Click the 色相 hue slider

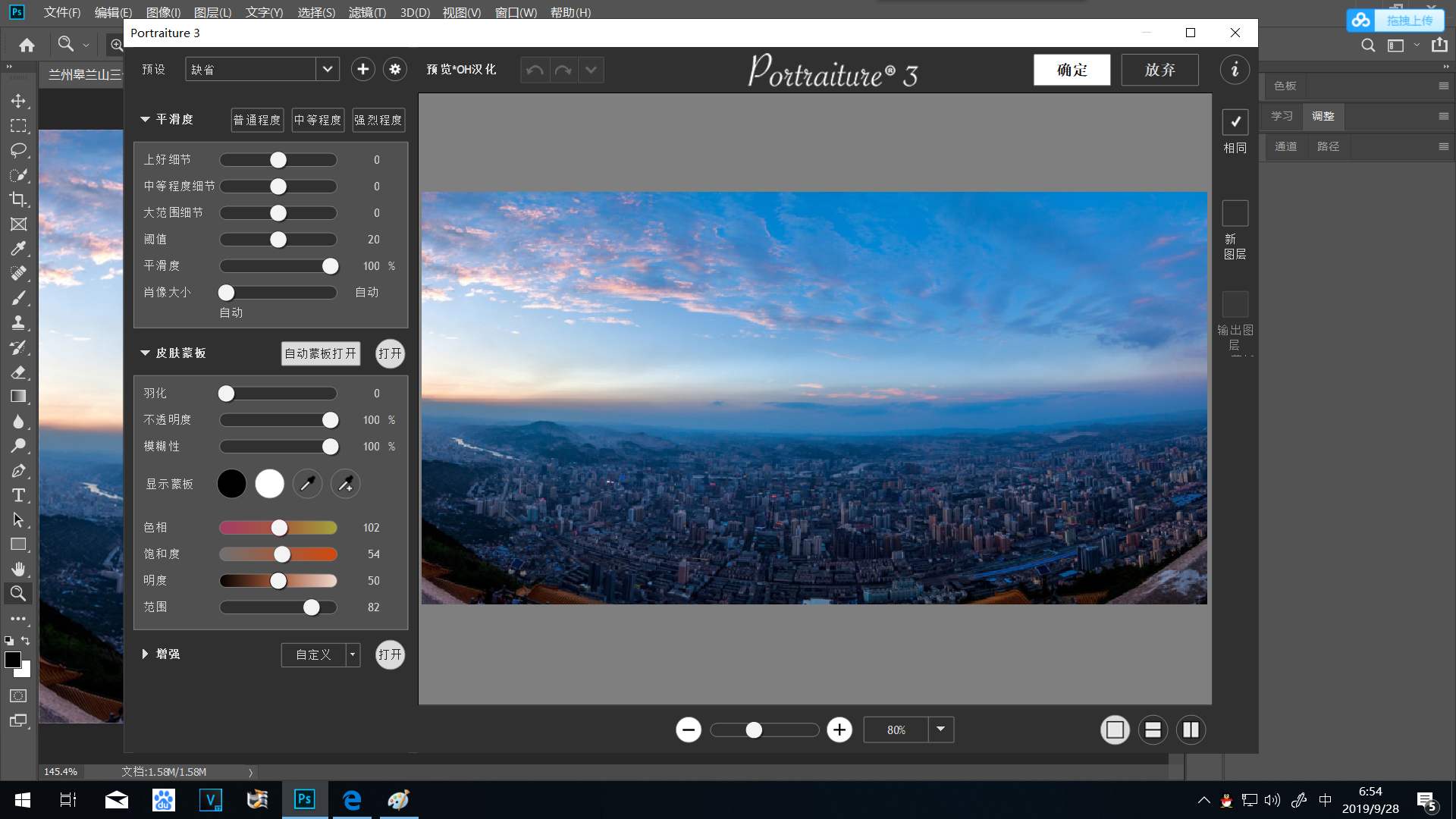click(278, 528)
